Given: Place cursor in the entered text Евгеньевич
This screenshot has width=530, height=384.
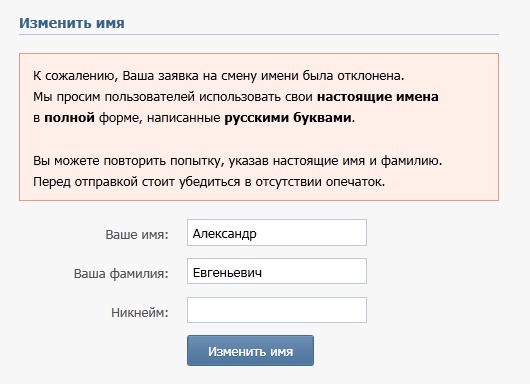Looking at the screenshot, I should (227, 272).
